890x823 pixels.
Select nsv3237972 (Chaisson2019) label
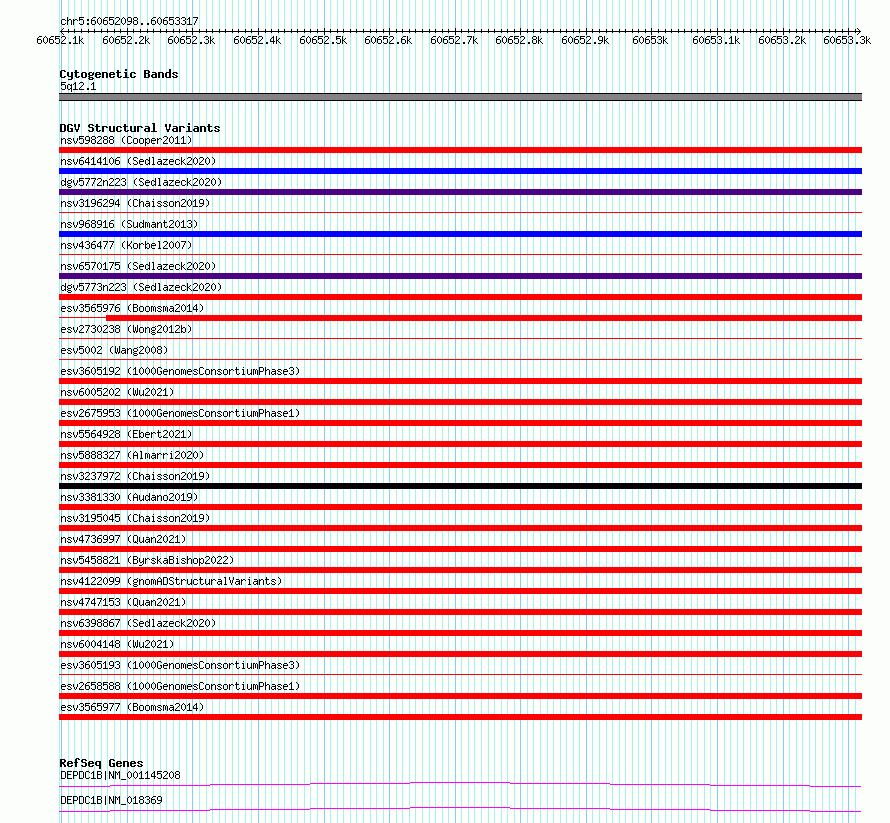135,476
